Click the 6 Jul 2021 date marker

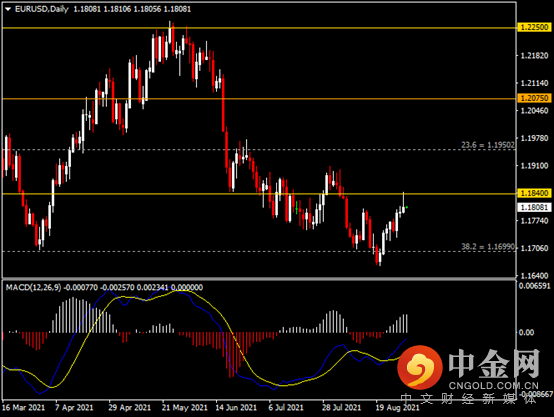(286, 408)
